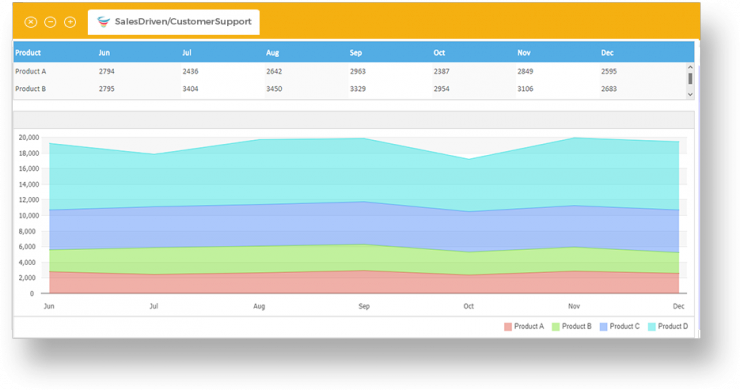This screenshot has width=740, height=390.
Task: Click cell value 2963 in Sep column
Action: [358, 71]
